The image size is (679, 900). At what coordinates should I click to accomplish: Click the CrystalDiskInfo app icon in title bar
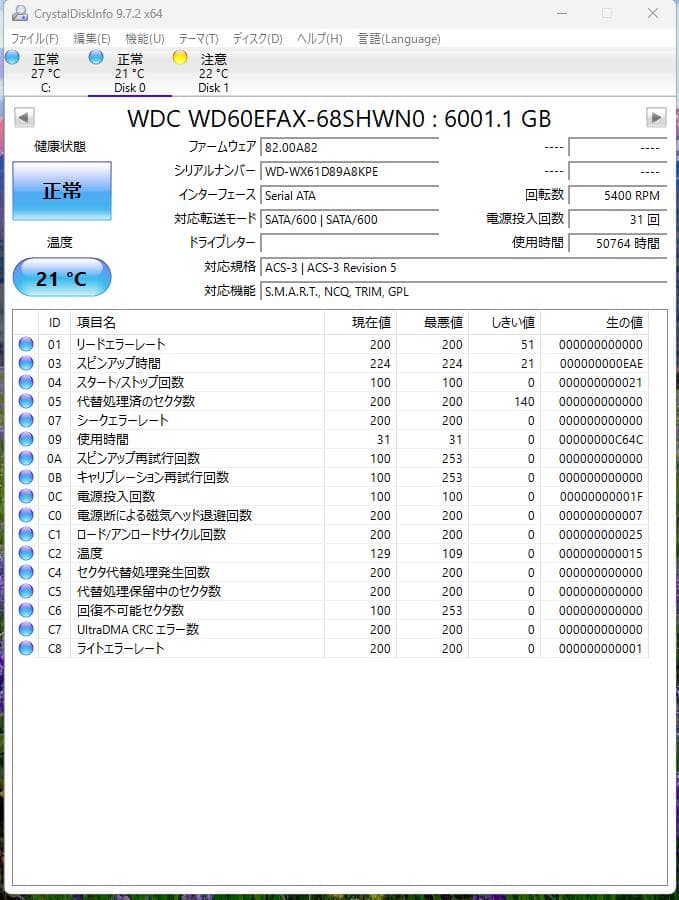[x=20, y=13]
